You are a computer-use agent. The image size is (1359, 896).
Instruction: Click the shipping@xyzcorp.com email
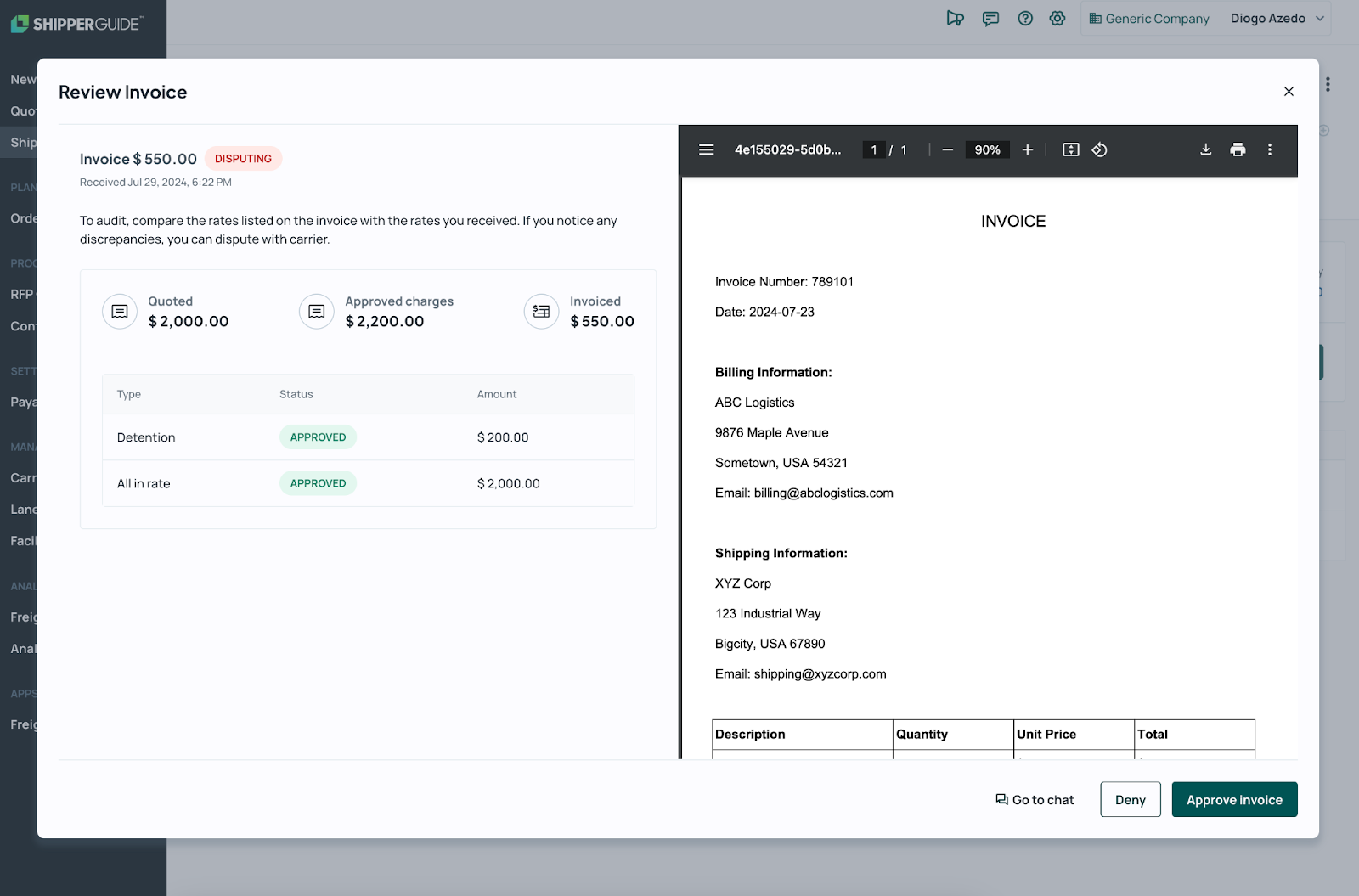click(x=820, y=674)
